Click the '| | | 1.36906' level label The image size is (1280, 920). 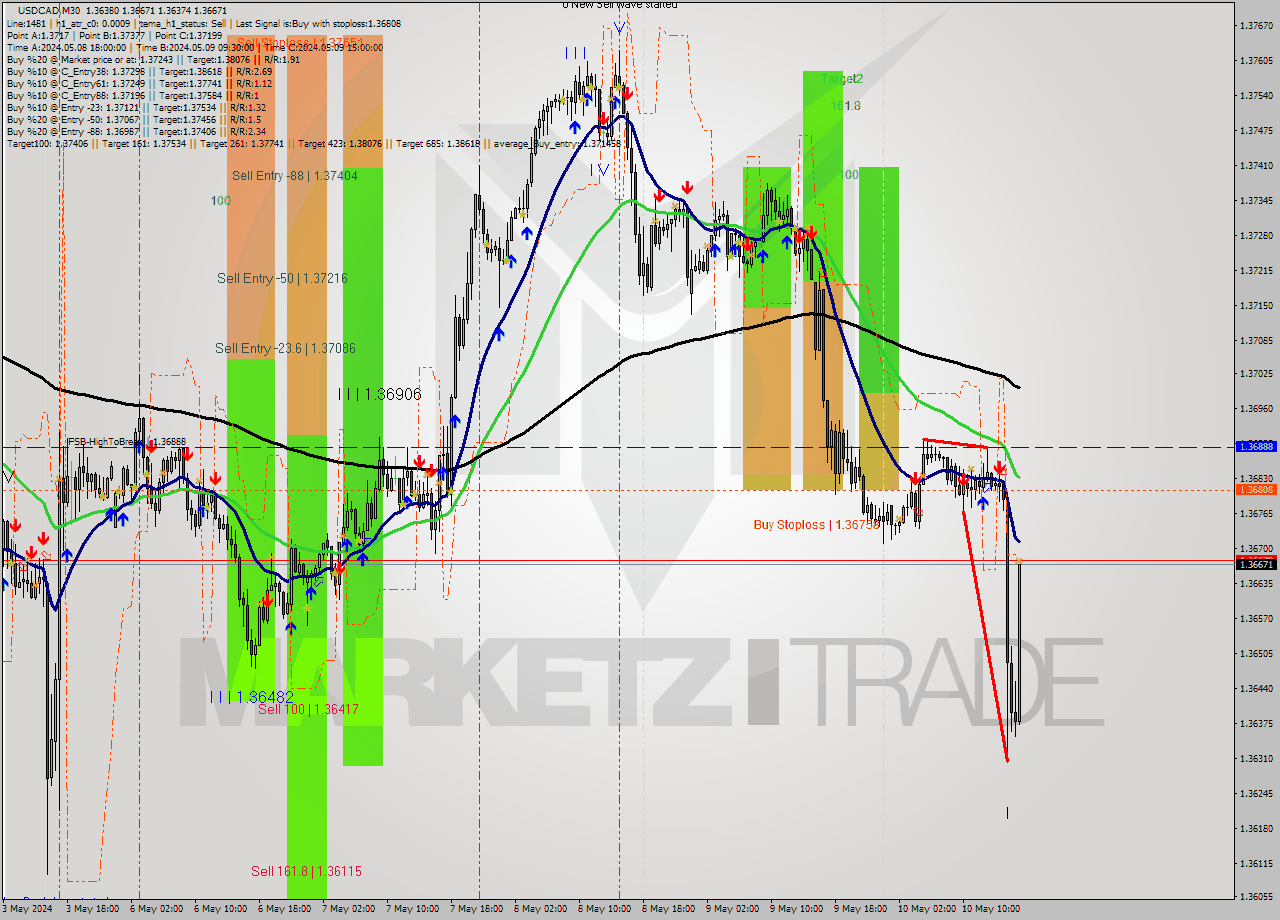tap(379, 395)
